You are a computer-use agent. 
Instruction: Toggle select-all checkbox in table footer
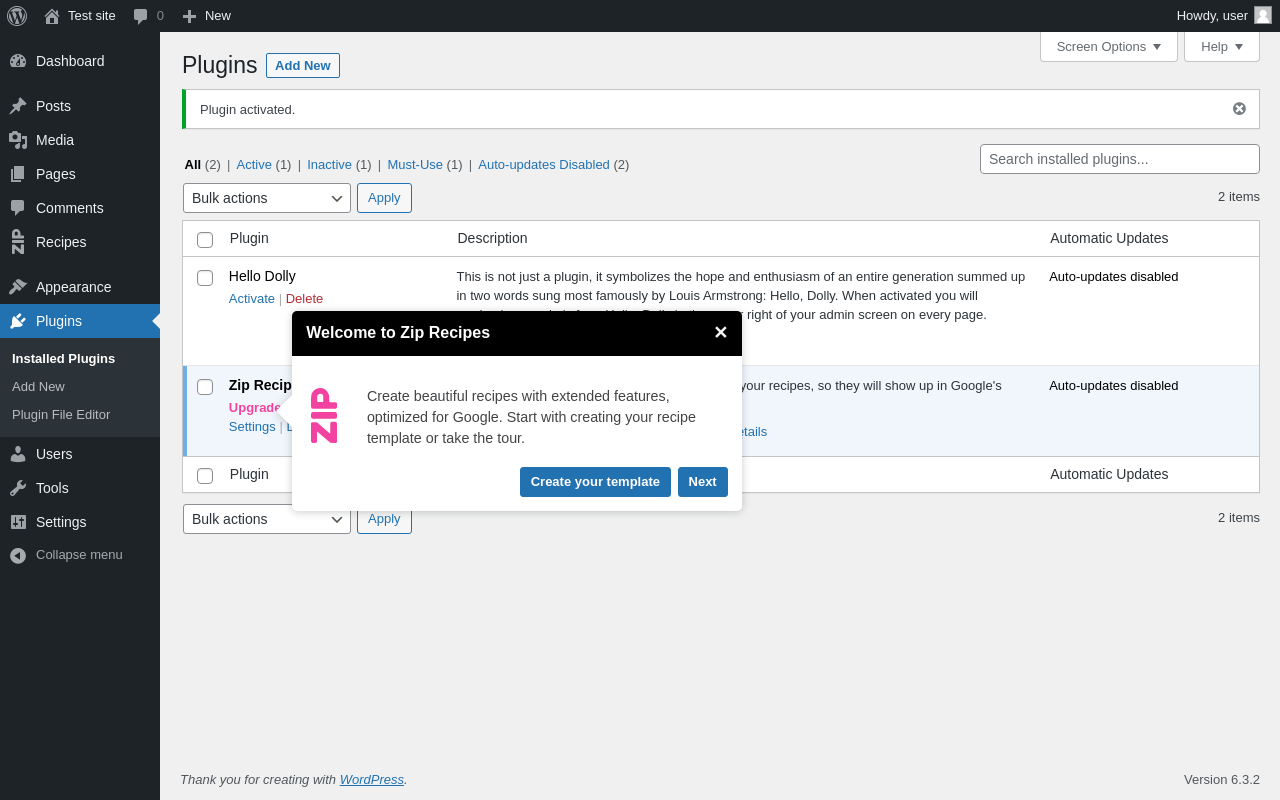coord(205,476)
